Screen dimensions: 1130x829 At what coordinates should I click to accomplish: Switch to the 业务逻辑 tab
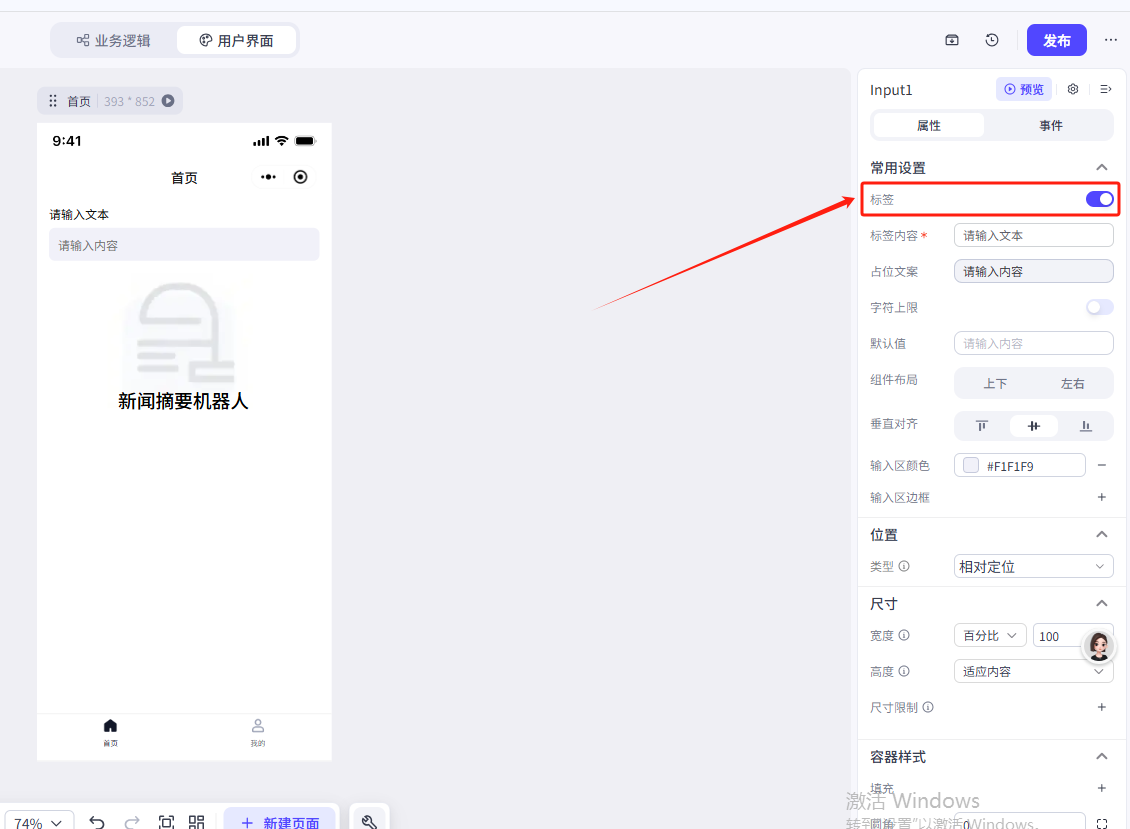114,41
